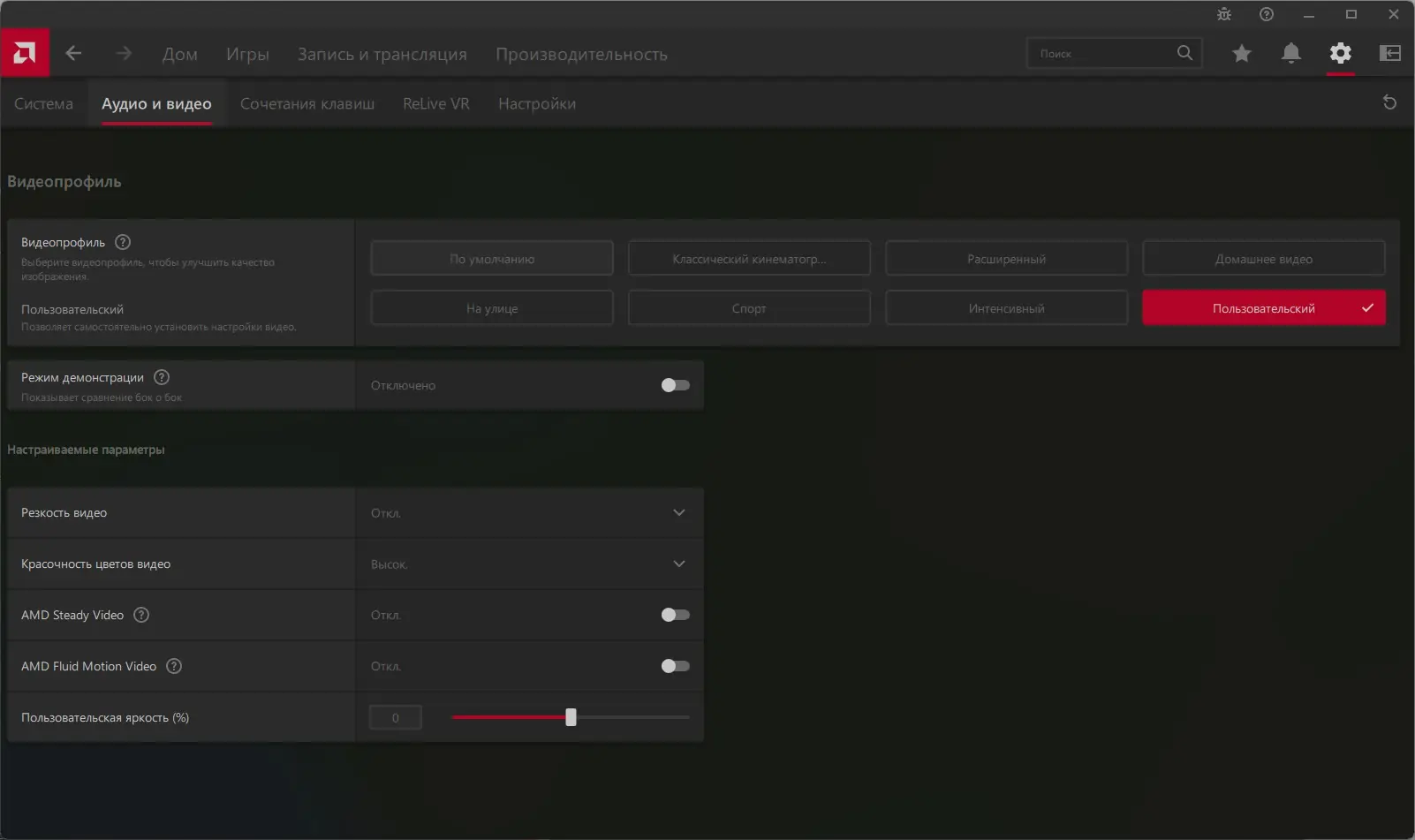Show help for AMD Fluid Motion Video
The width and height of the screenshot is (1415, 840).
click(174, 666)
